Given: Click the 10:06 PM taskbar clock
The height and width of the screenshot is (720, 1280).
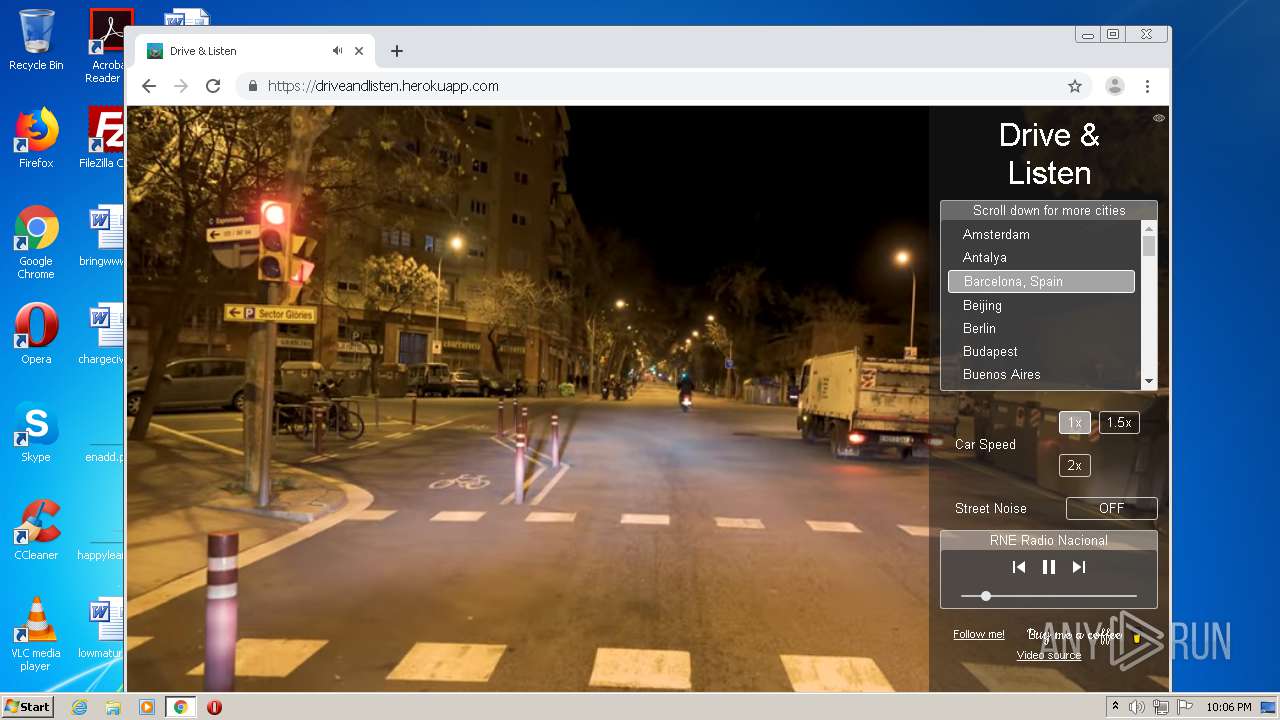Looking at the screenshot, I should [1228, 707].
